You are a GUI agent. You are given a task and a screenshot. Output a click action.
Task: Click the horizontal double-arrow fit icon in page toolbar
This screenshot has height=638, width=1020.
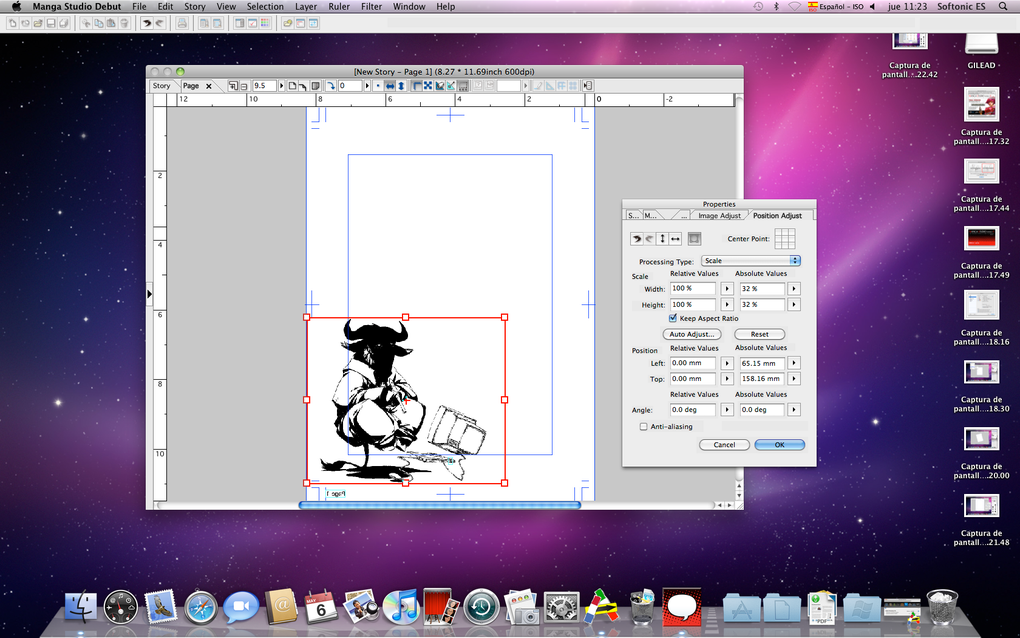coord(390,86)
